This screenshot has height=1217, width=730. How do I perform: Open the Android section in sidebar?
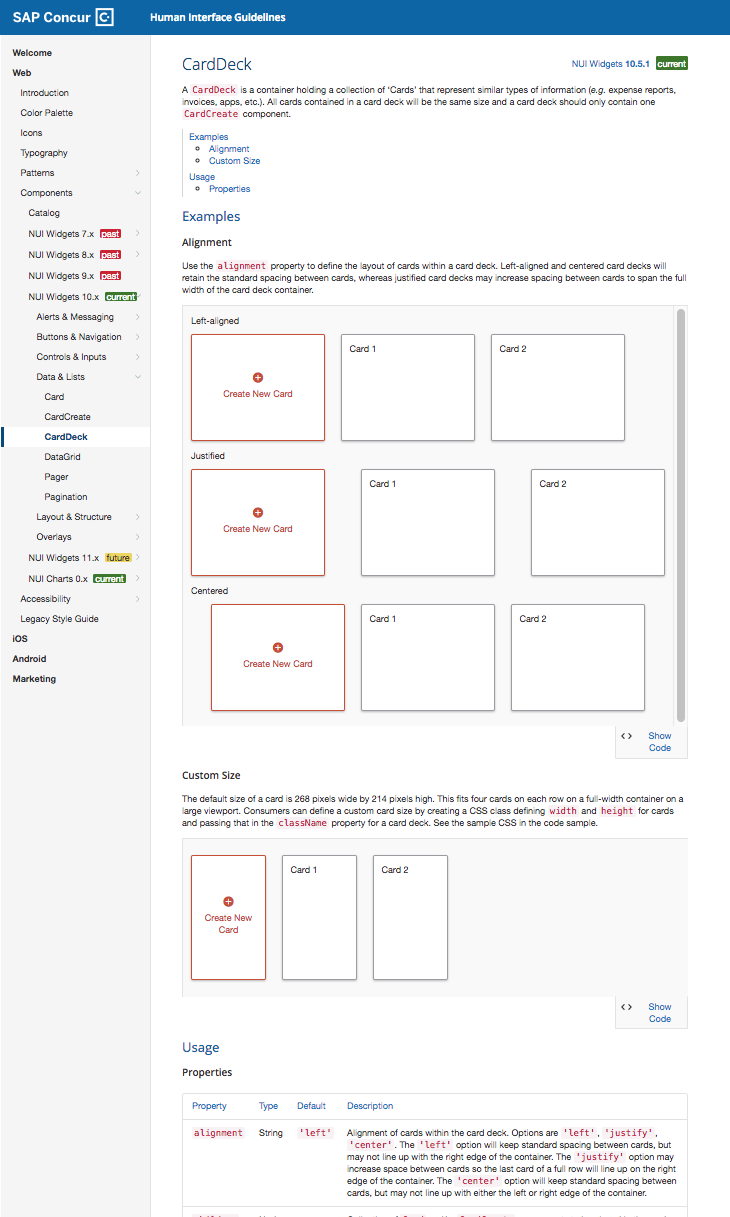pos(29,659)
